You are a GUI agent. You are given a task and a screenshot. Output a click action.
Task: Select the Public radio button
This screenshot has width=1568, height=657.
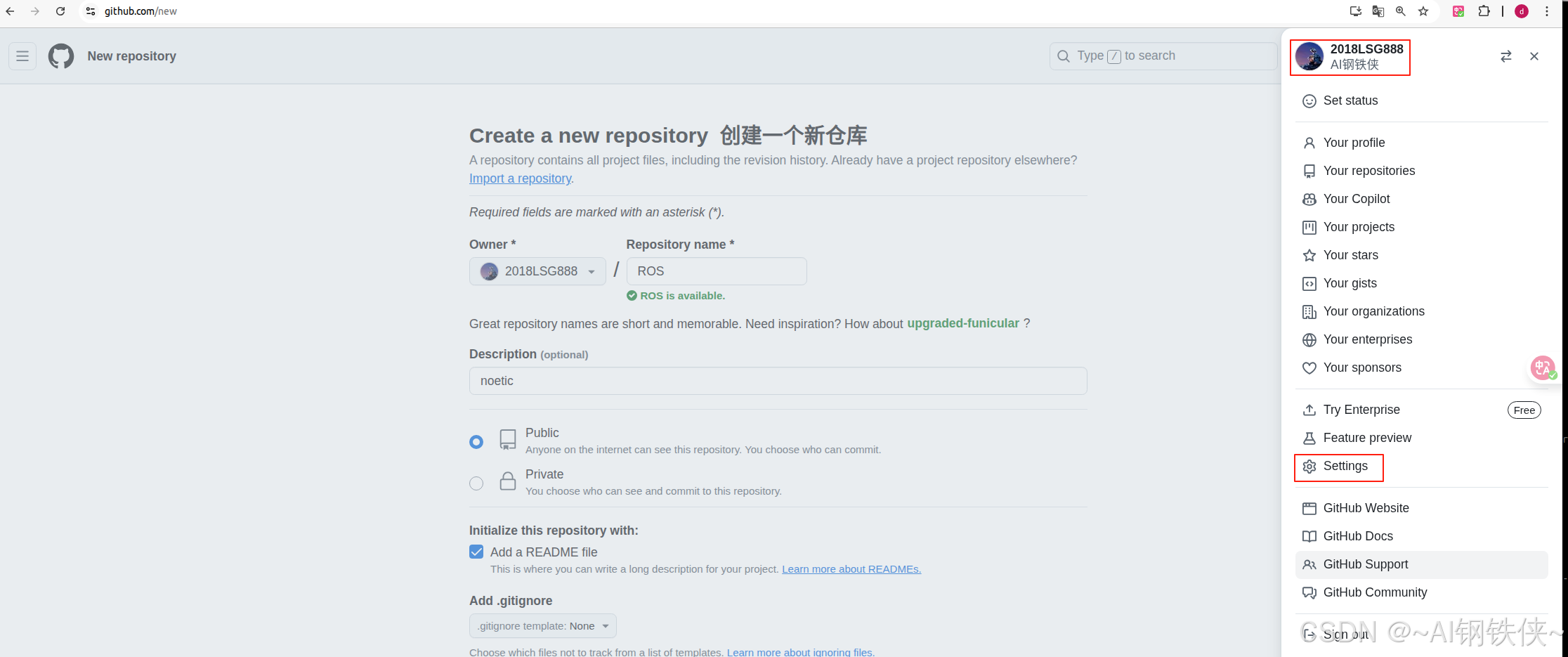coord(476,442)
